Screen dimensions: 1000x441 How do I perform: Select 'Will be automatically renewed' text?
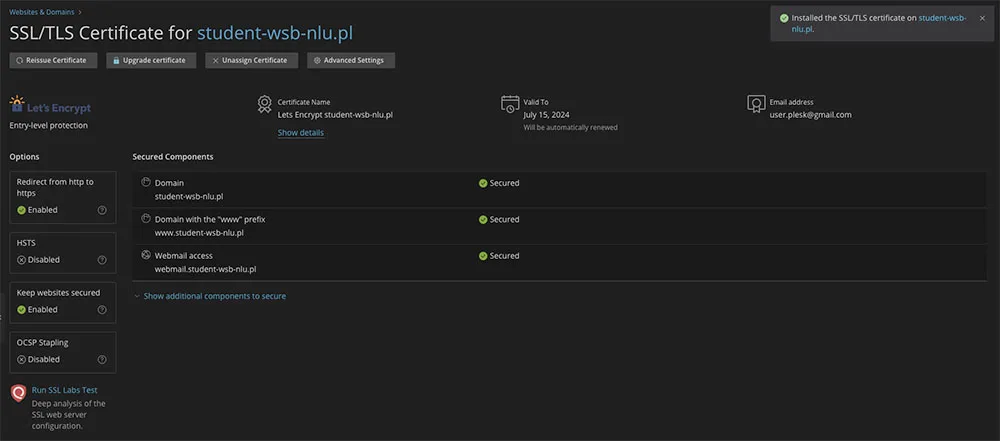[570, 128]
